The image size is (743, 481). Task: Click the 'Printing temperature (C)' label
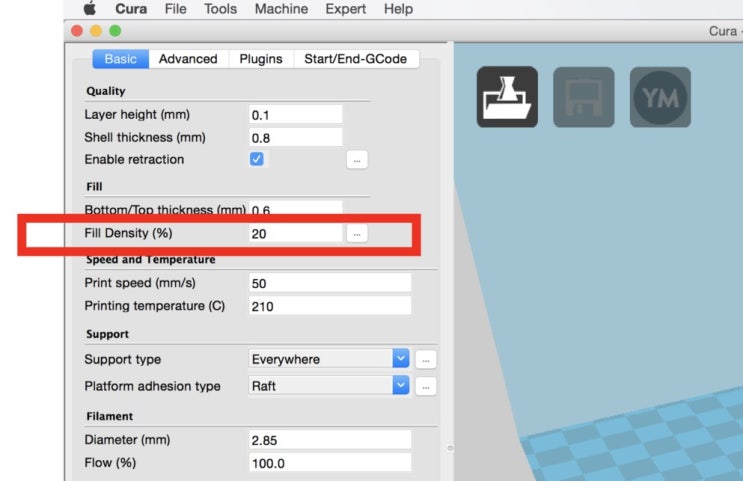[154, 306]
